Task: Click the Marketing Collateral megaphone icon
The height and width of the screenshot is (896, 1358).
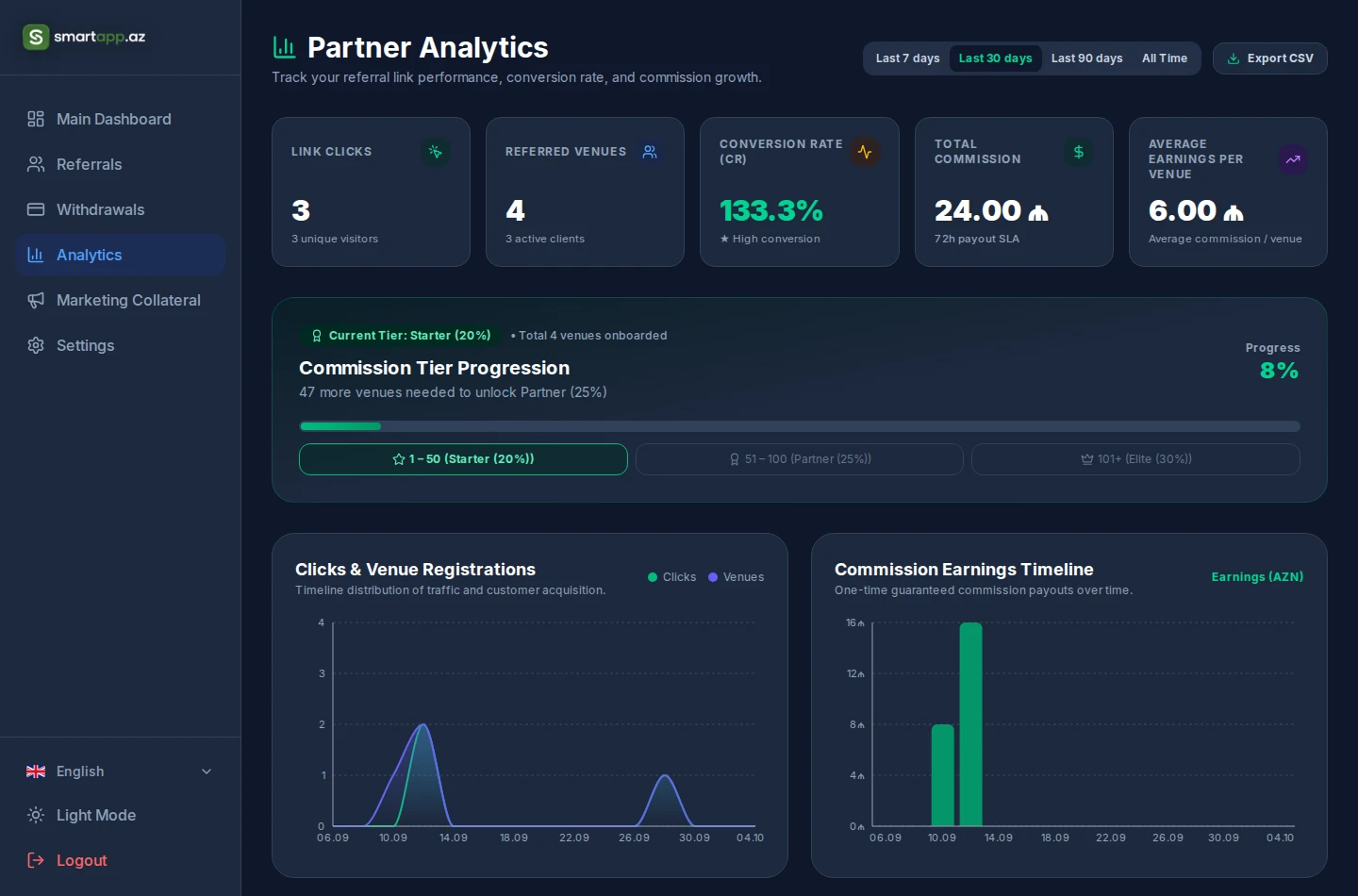Action: (x=36, y=300)
